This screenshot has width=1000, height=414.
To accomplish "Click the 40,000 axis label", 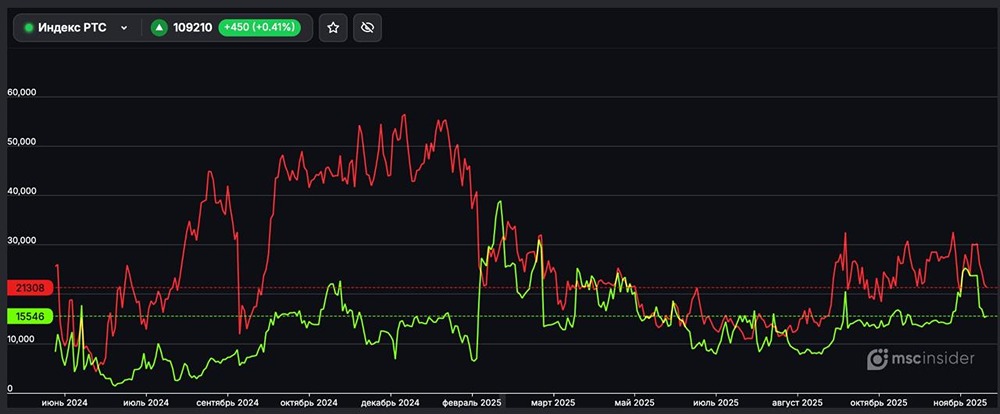I will [x=22, y=191].
